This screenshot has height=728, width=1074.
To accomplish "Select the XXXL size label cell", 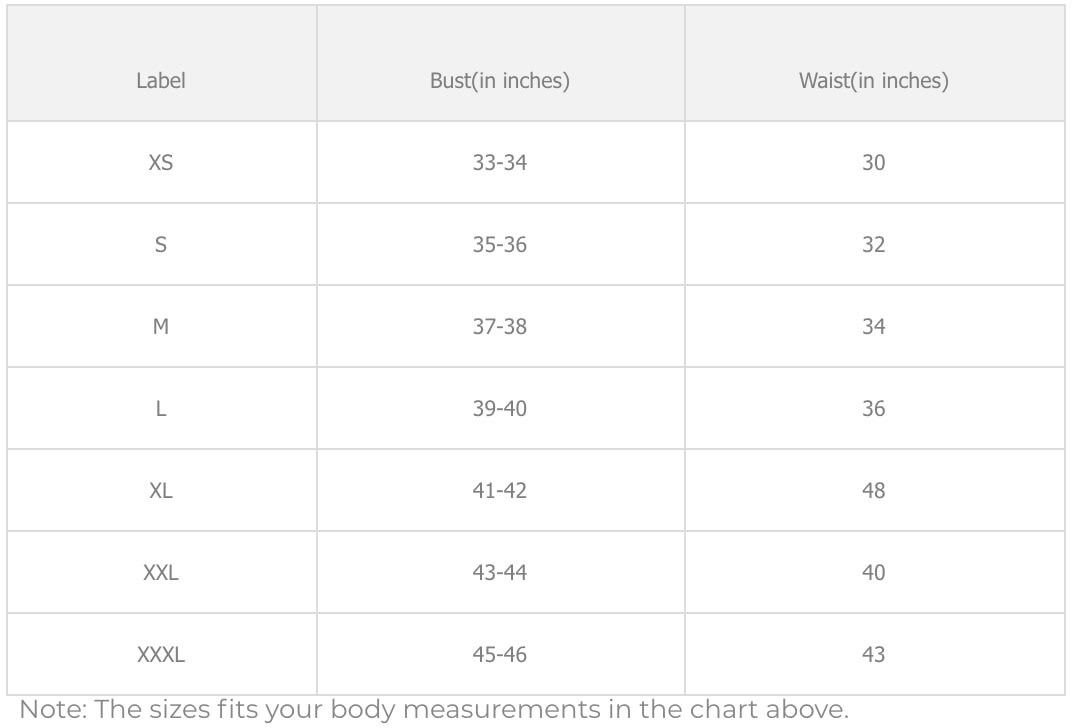I will point(161,655).
